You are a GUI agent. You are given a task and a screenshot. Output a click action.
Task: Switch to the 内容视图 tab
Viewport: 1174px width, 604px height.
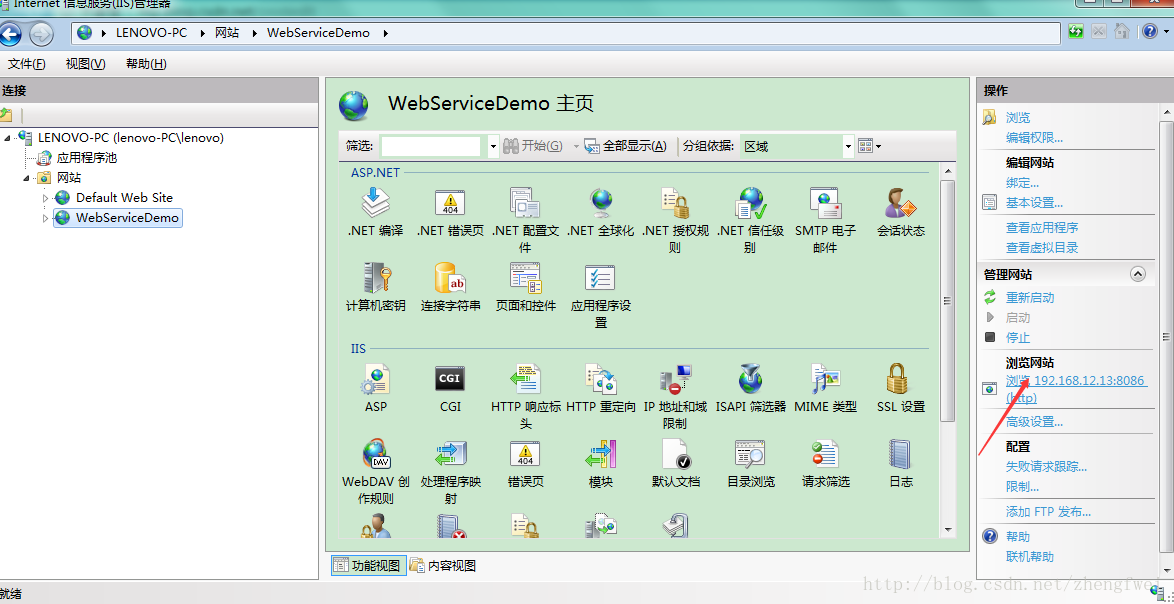coord(443,566)
